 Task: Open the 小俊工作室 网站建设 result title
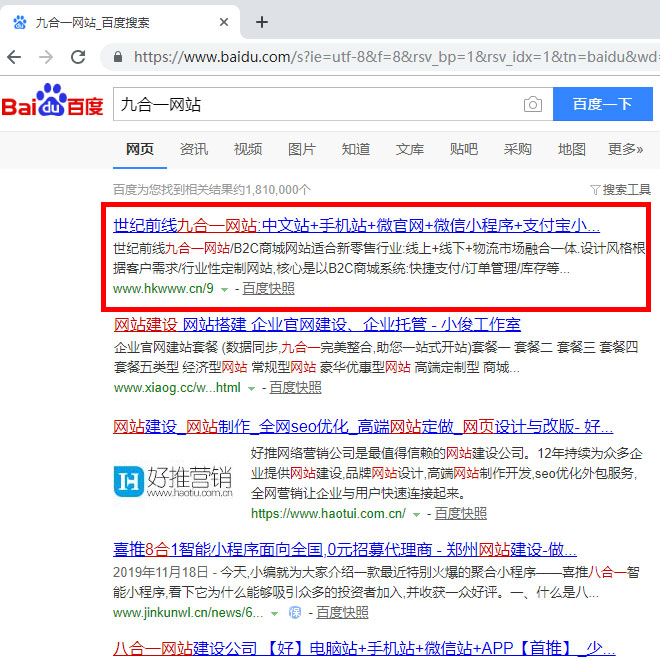[317, 325]
